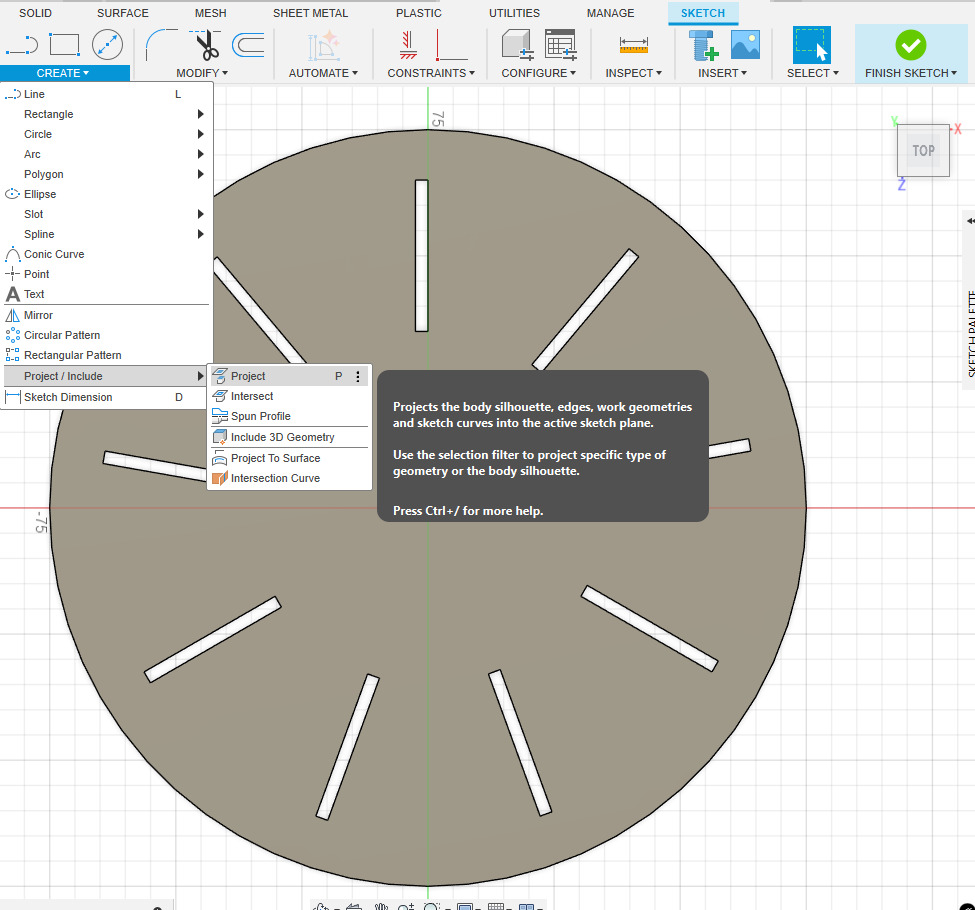Select Project in the submenu

289,376
